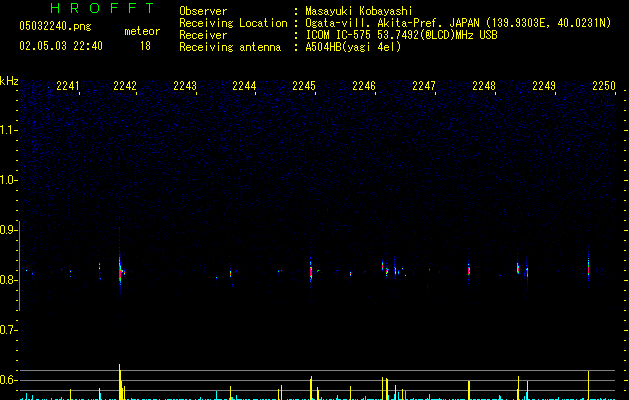Viewport: 629px width, 400px height.
Task: Click the 2250 time marker
Action: tap(604, 86)
